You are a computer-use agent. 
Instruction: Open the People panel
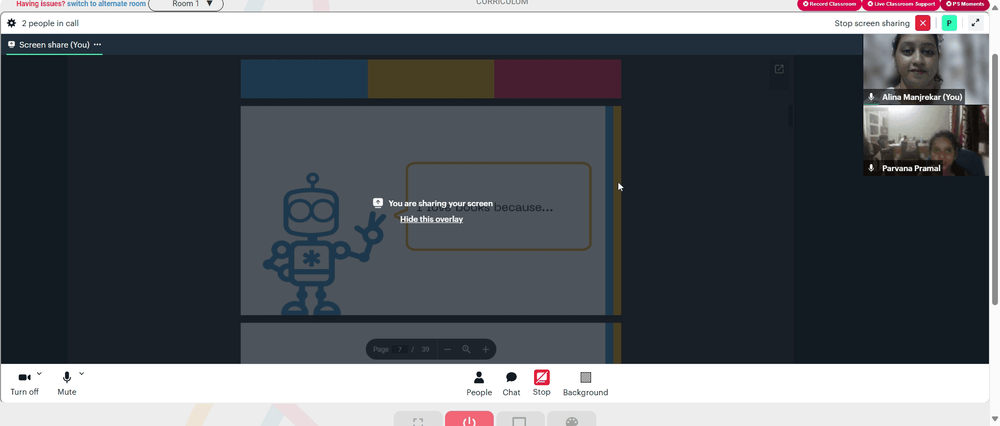479,384
